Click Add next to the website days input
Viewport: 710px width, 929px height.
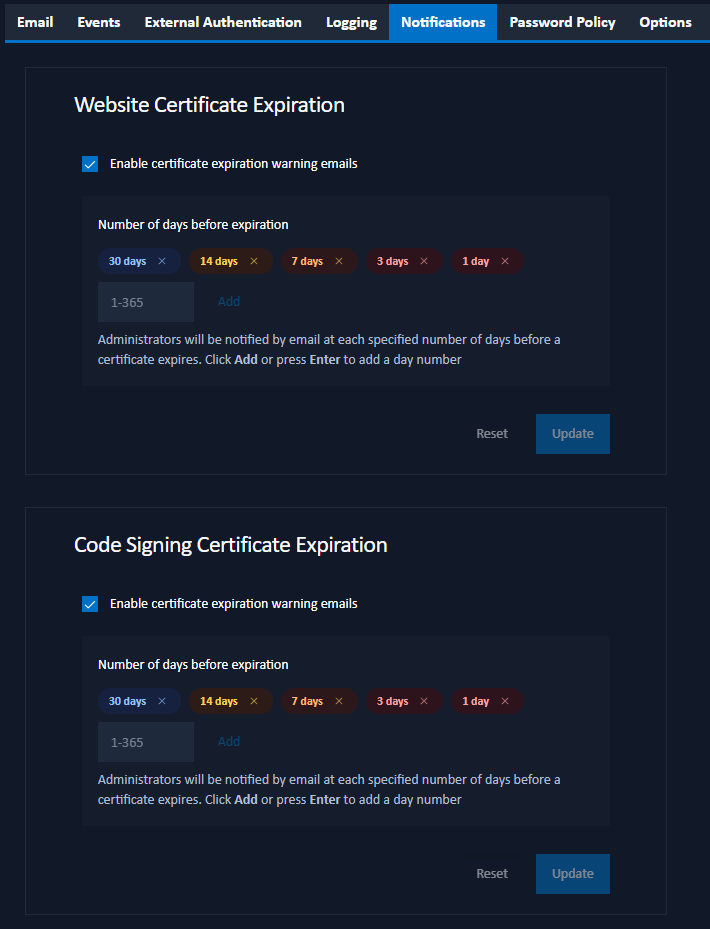(228, 300)
